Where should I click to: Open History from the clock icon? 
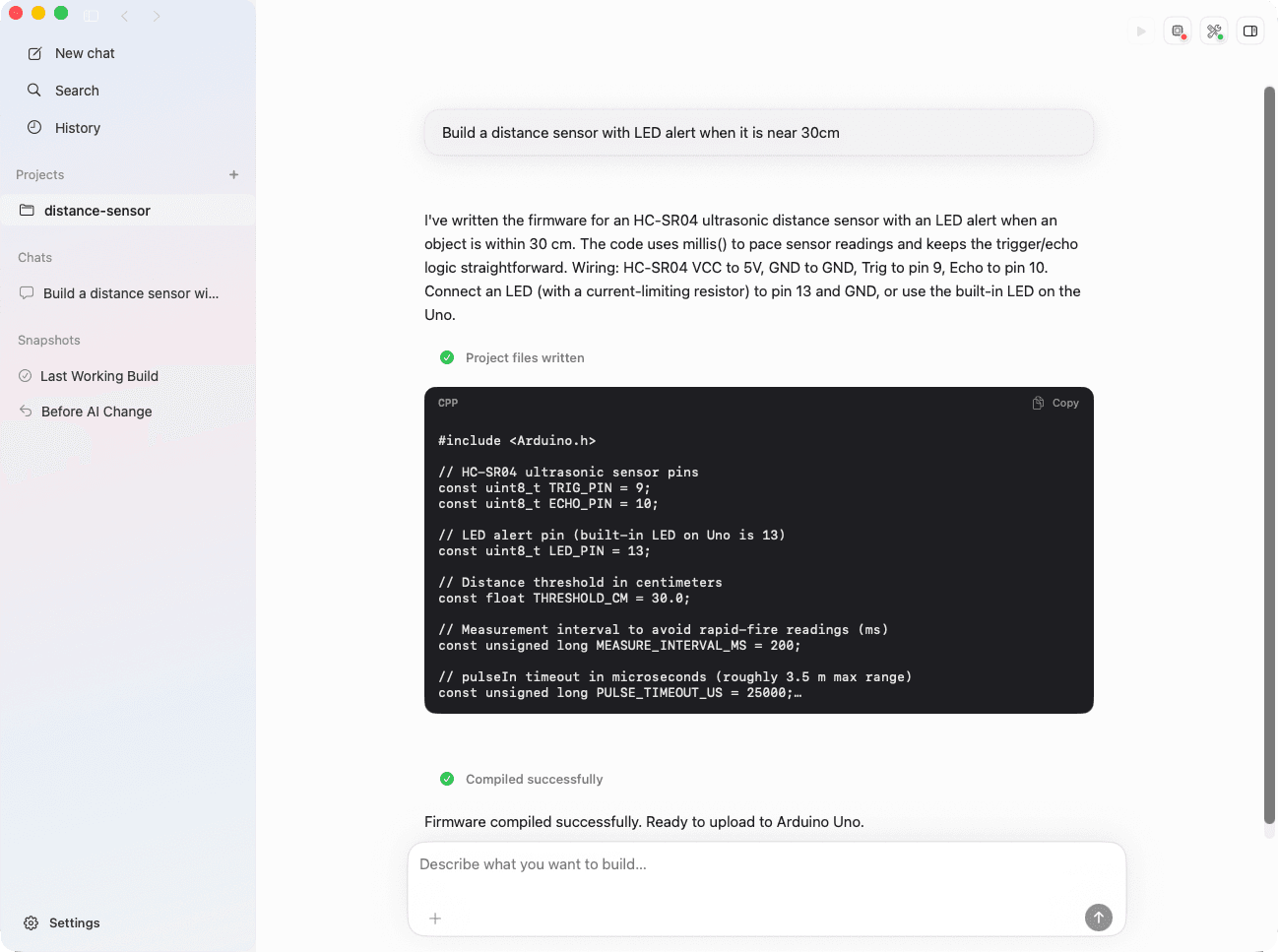[x=34, y=128]
